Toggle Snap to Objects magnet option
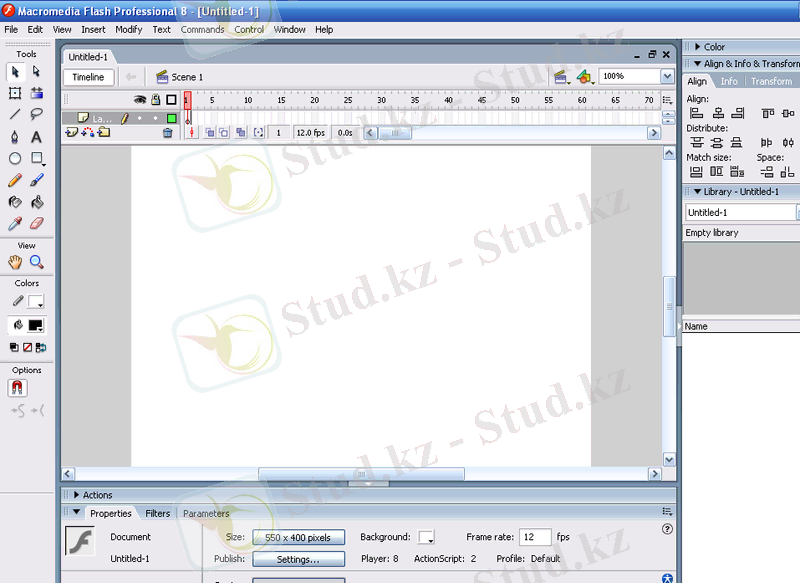 [x=17, y=388]
